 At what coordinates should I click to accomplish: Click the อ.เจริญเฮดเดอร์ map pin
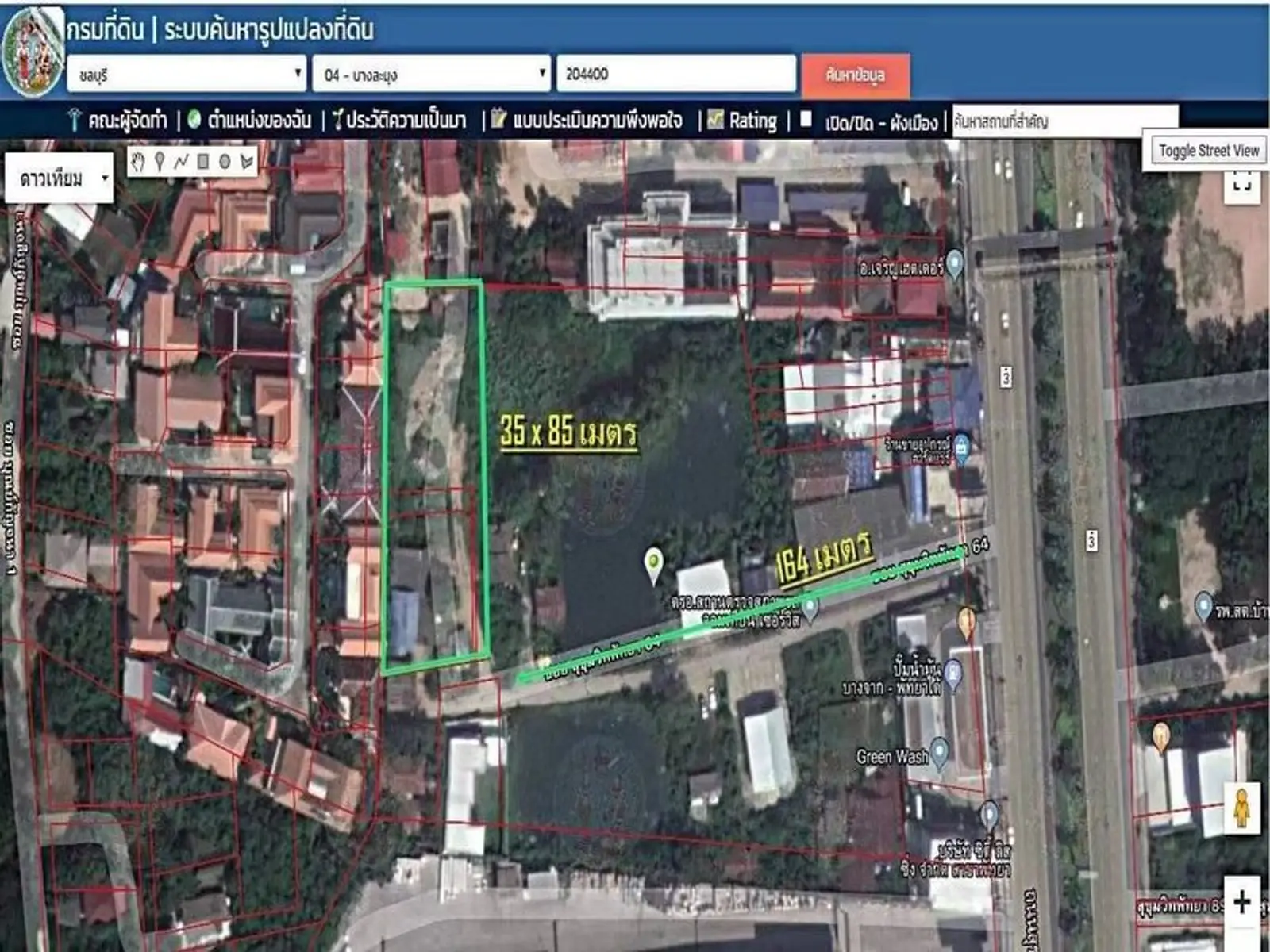click(956, 263)
